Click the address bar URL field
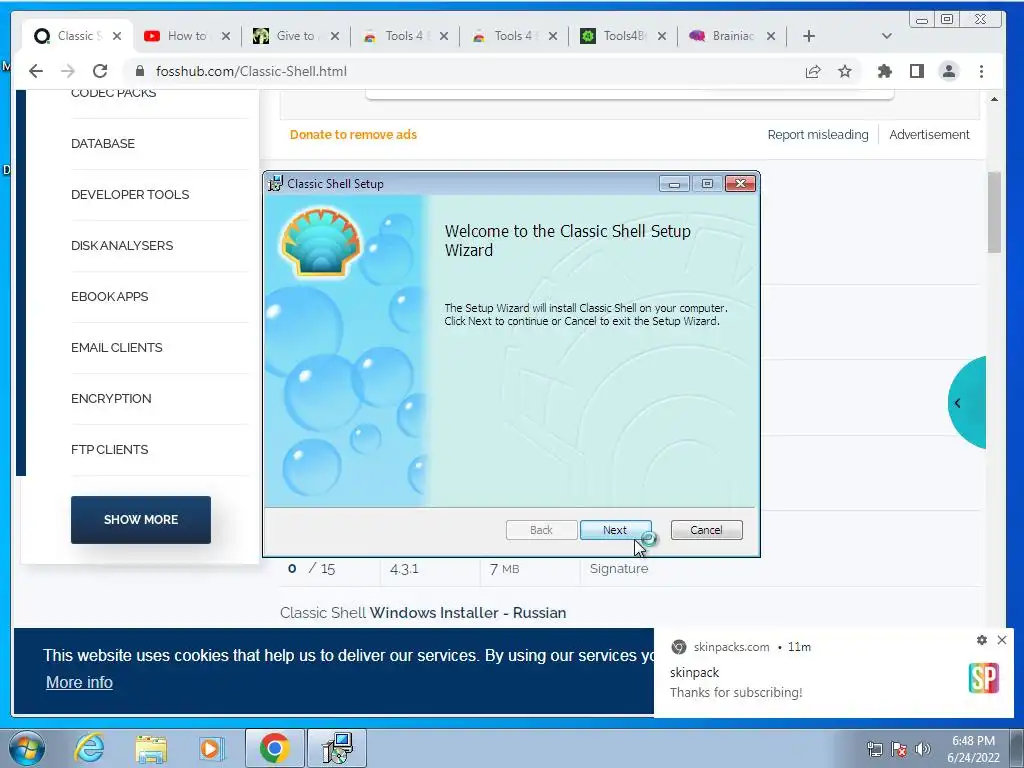The height and width of the screenshot is (768, 1024). click(457, 71)
